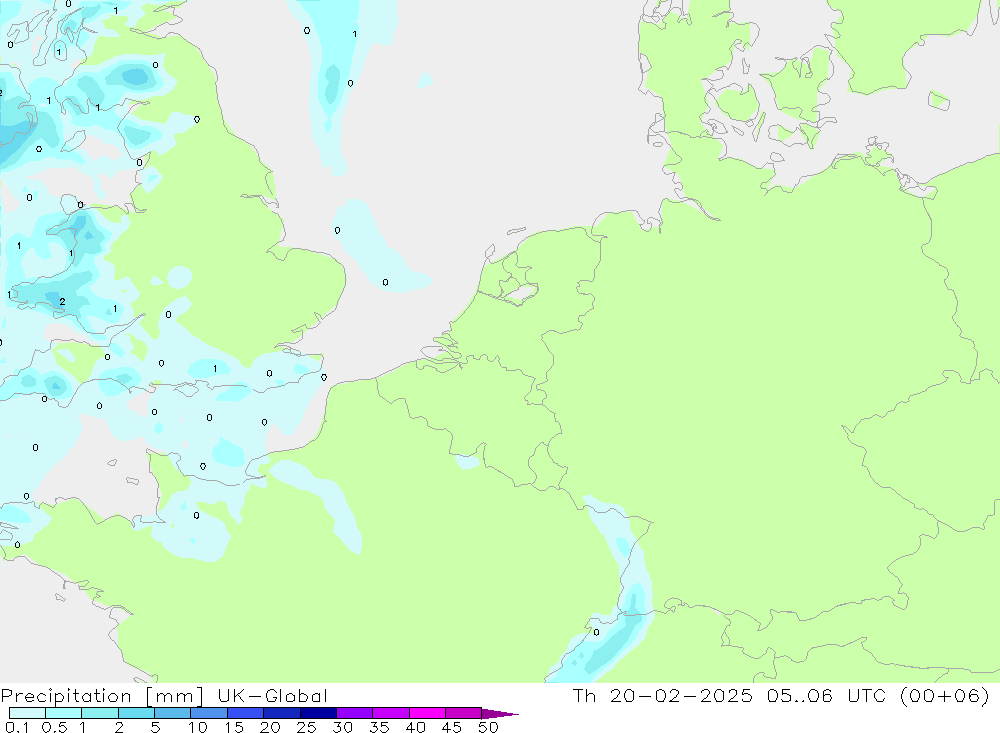
Task: Choose the 20–25 mm legend color swatch
Action: point(282,713)
